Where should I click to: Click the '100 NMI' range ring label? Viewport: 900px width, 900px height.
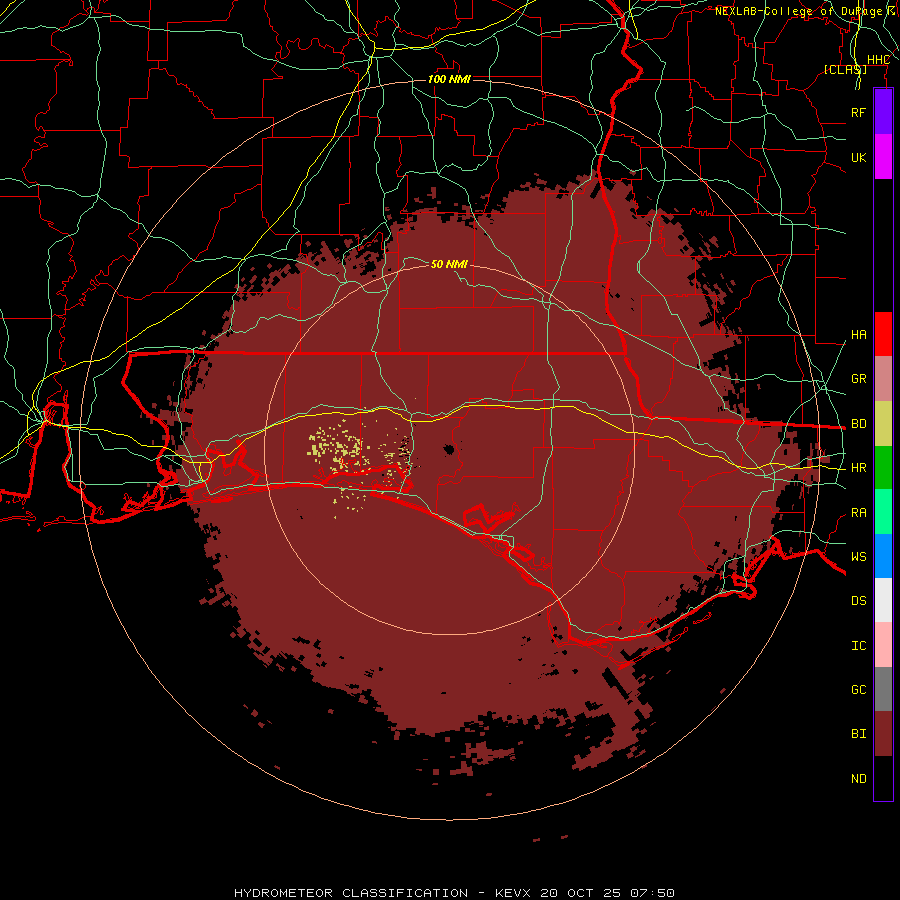coord(449,79)
